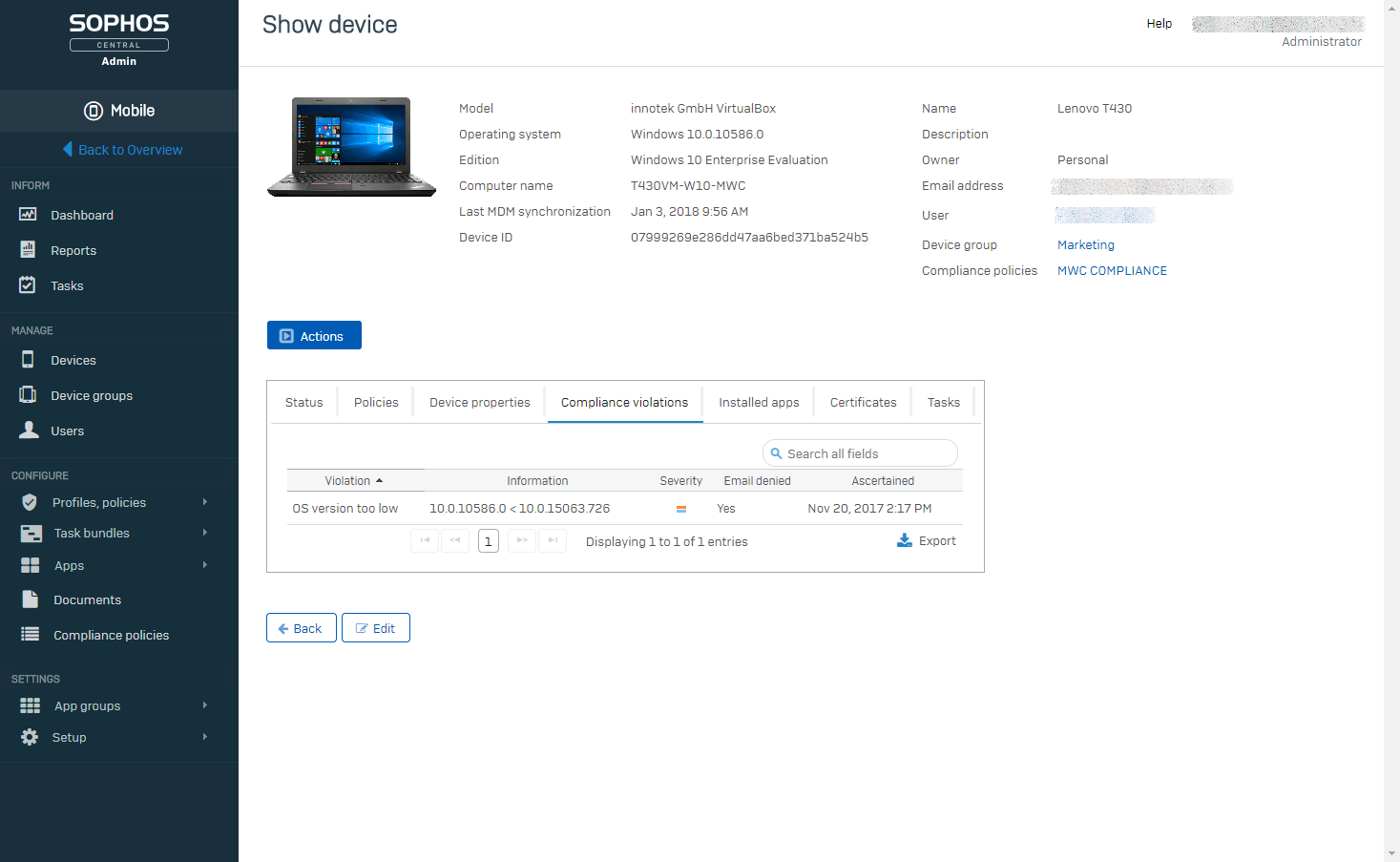
Task: Open the Marketing device group link
Action: click(x=1086, y=244)
